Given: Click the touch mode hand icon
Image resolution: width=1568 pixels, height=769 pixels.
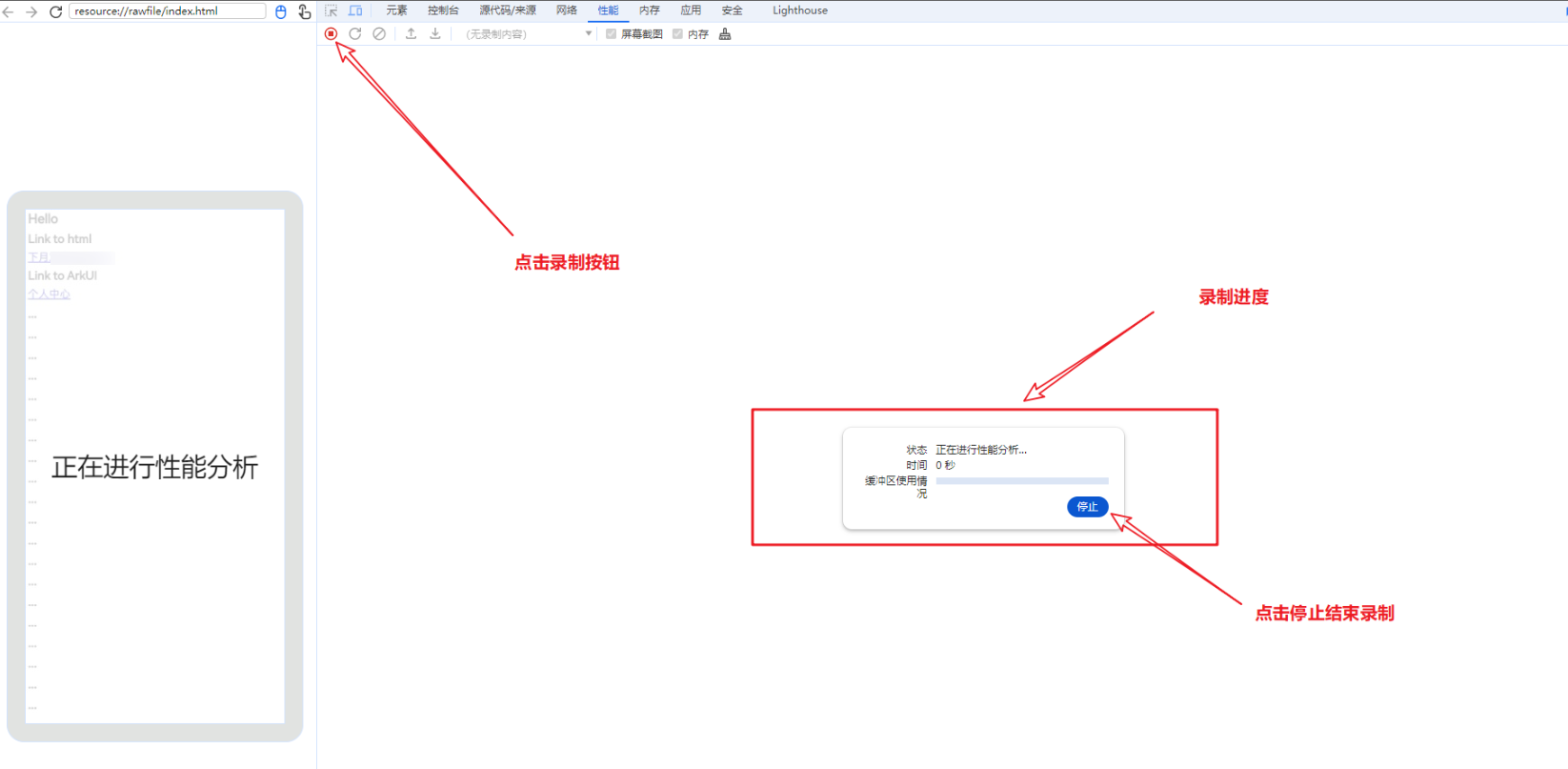Looking at the screenshot, I should pyautogui.click(x=304, y=11).
